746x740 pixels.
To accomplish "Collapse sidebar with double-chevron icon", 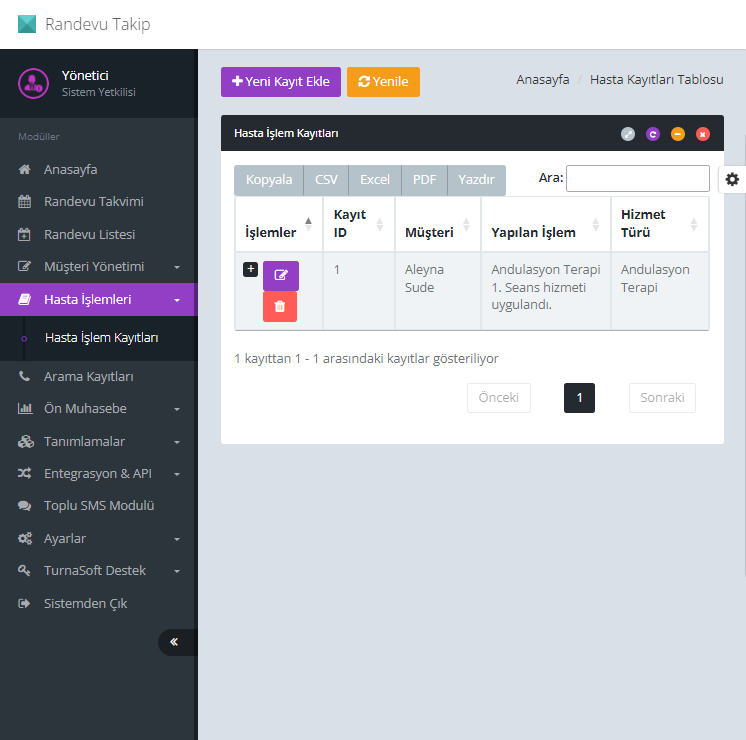I will (x=174, y=642).
